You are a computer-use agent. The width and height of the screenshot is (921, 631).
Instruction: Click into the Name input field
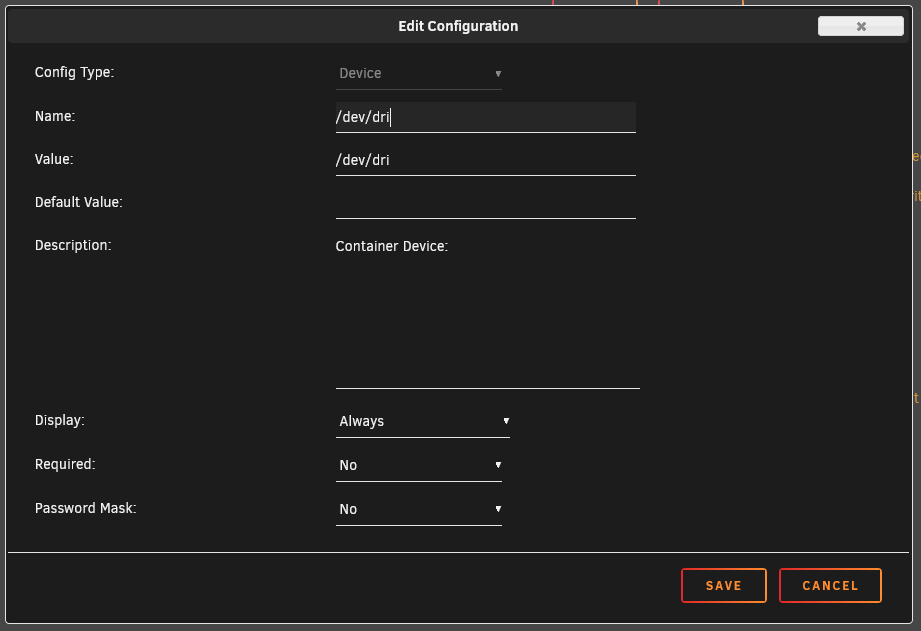pyautogui.click(x=486, y=117)
